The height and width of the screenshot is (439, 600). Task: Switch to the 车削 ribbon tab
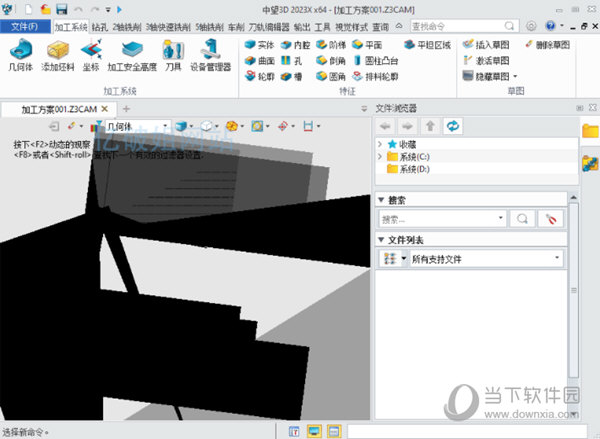pyautogui.click(x=236, y=27)
